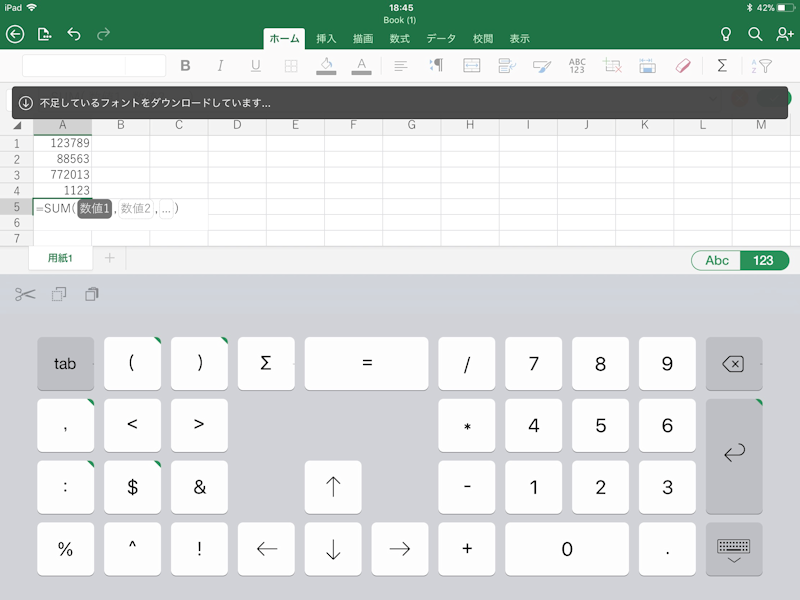The height and width of the screenshot is (600, 800).
Task: Select cell with 772013
Action: coord(62,175)
